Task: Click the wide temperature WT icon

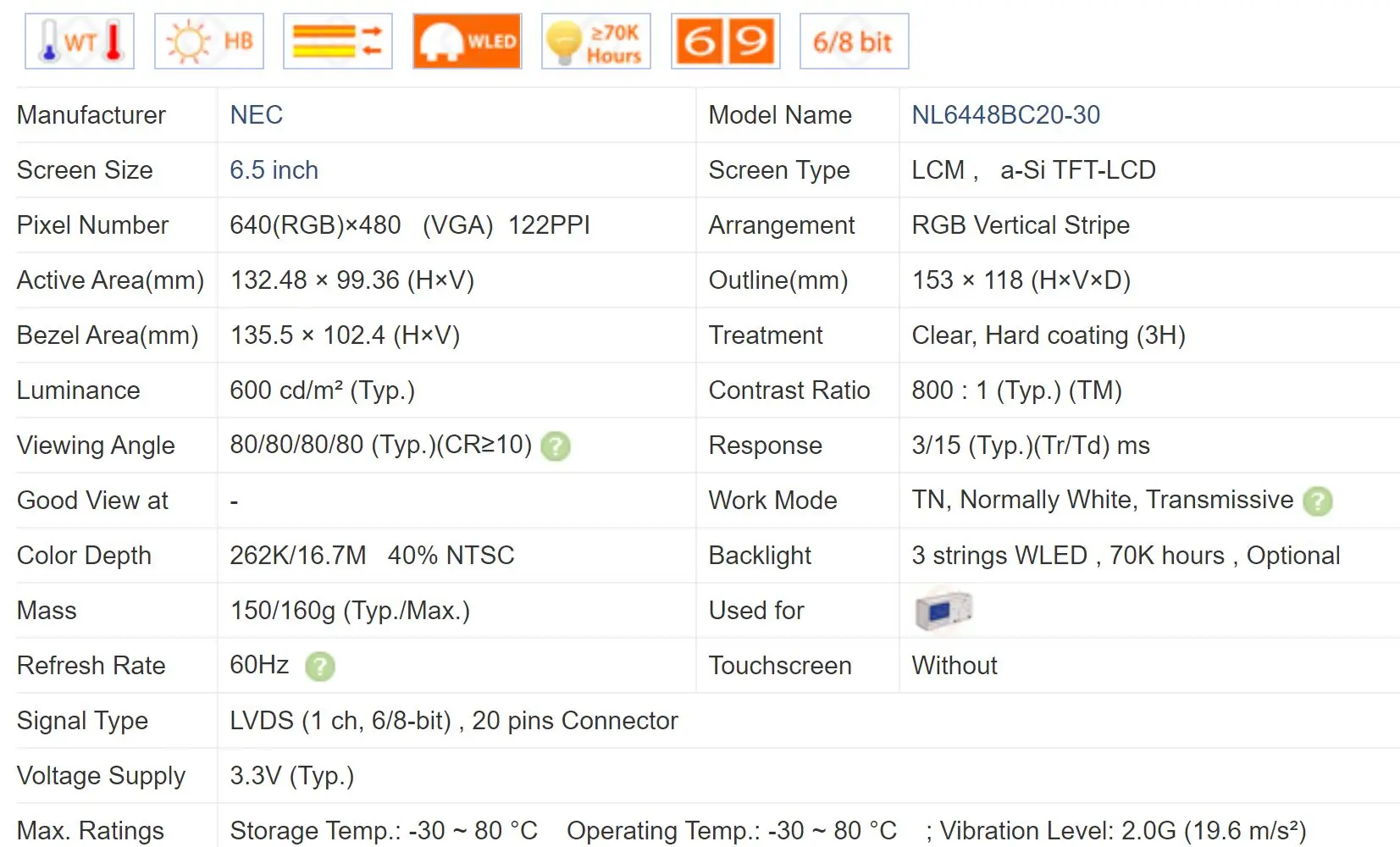Action: coord(80,41)
